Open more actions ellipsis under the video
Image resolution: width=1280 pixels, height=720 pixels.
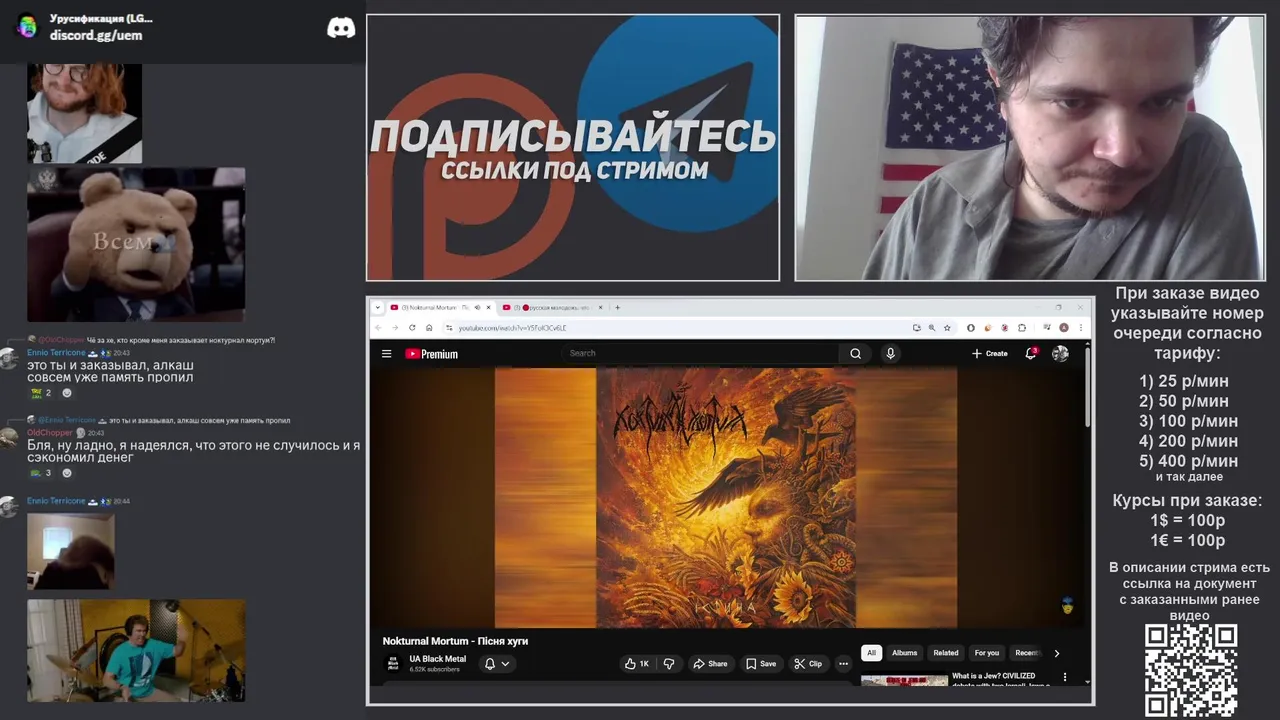(x=843, y=663)
